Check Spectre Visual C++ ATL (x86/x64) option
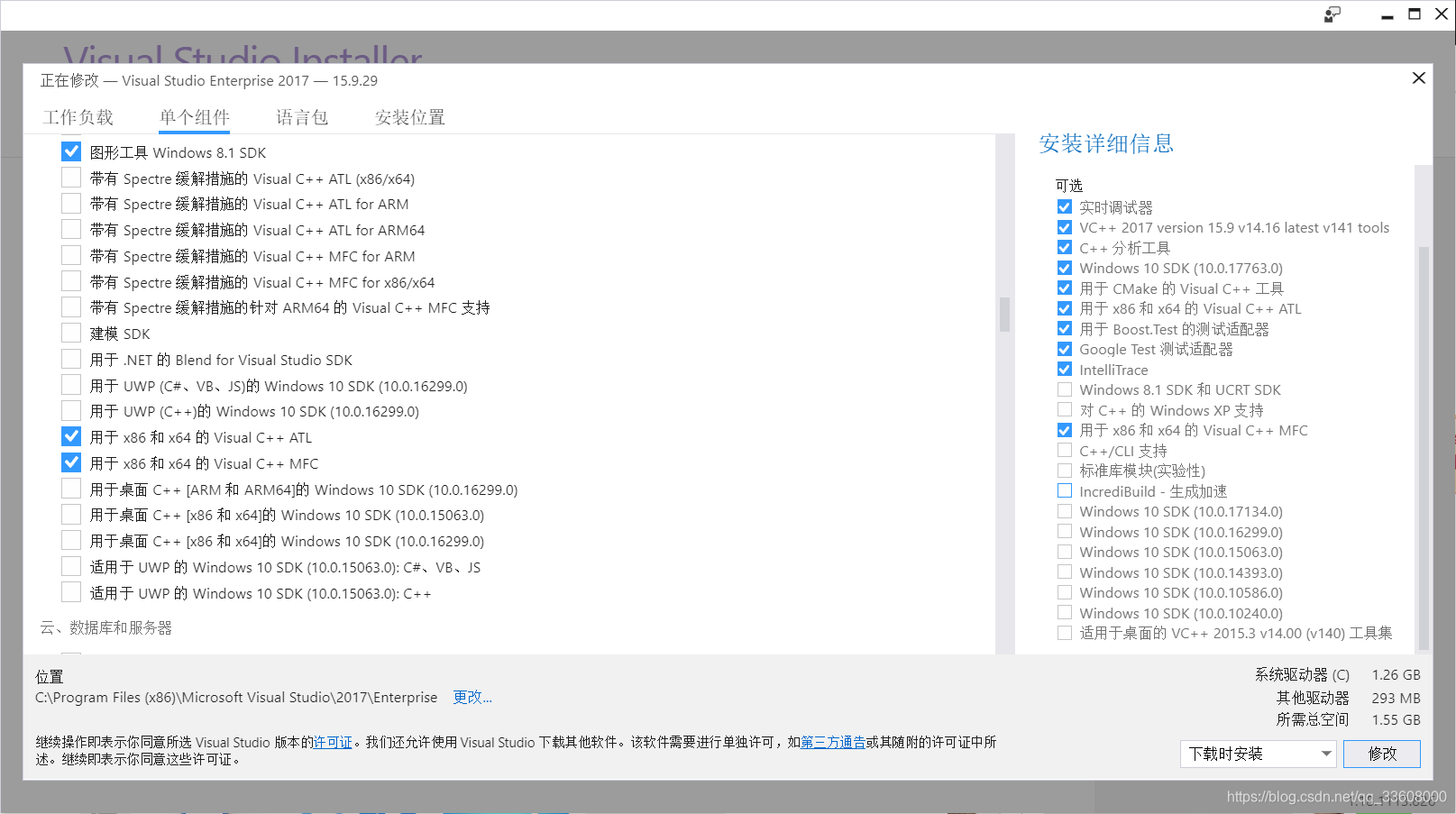The height and width of the screenshot is (814, 1456). pos(71,178)
